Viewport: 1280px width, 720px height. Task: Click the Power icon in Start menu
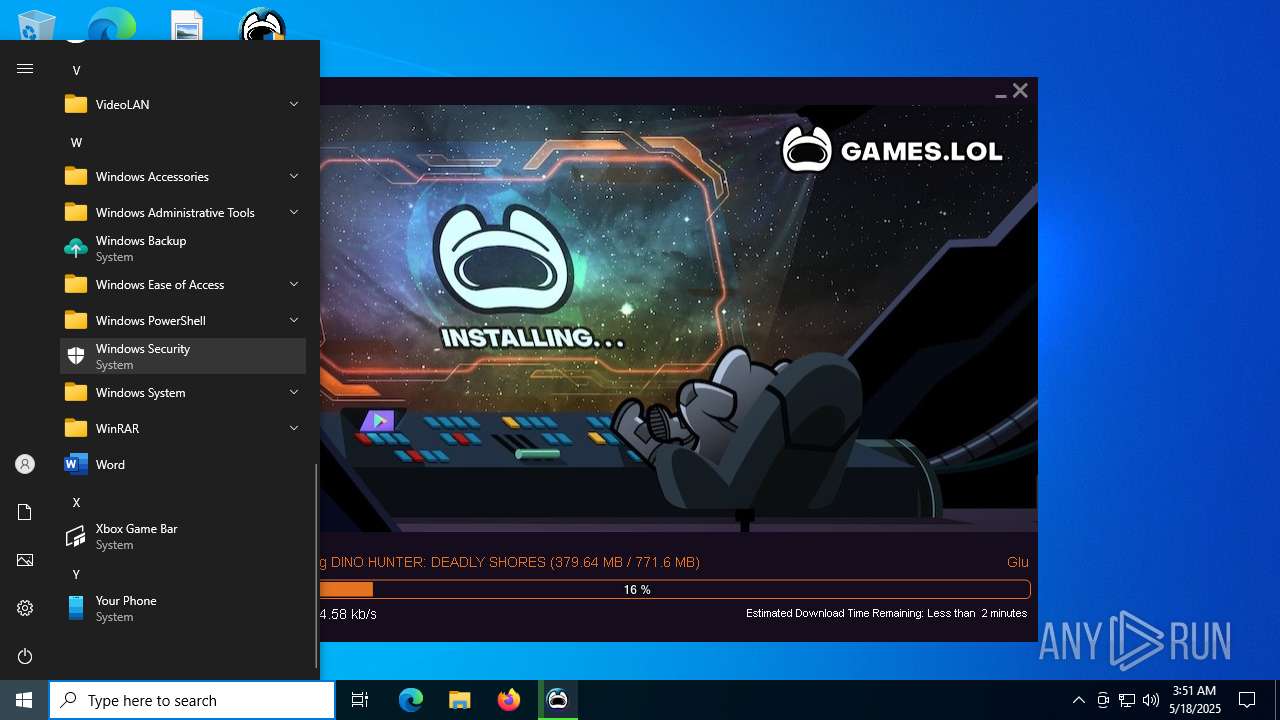point(25,656)
